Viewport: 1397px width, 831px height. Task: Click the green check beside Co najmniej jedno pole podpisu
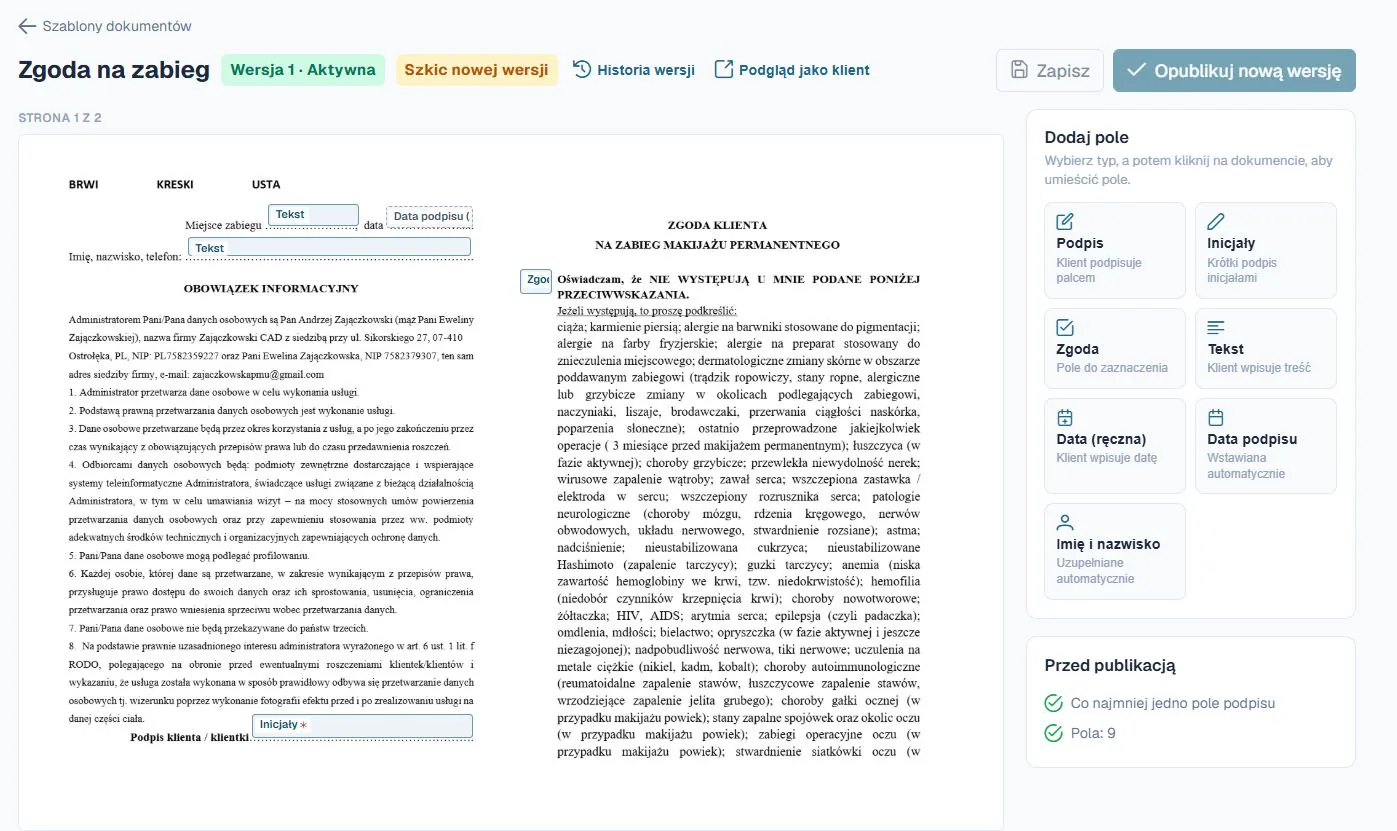coord(1053,703)
